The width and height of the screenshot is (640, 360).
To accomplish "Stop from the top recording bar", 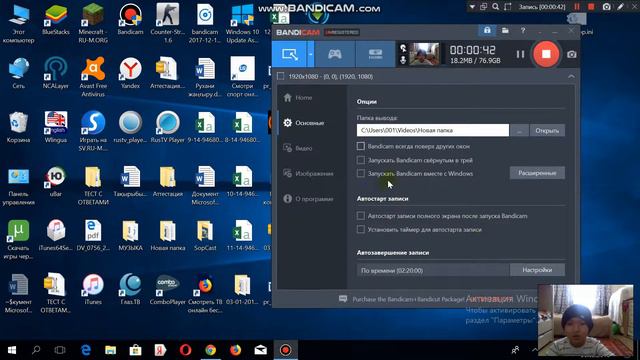I will [591, 7].
